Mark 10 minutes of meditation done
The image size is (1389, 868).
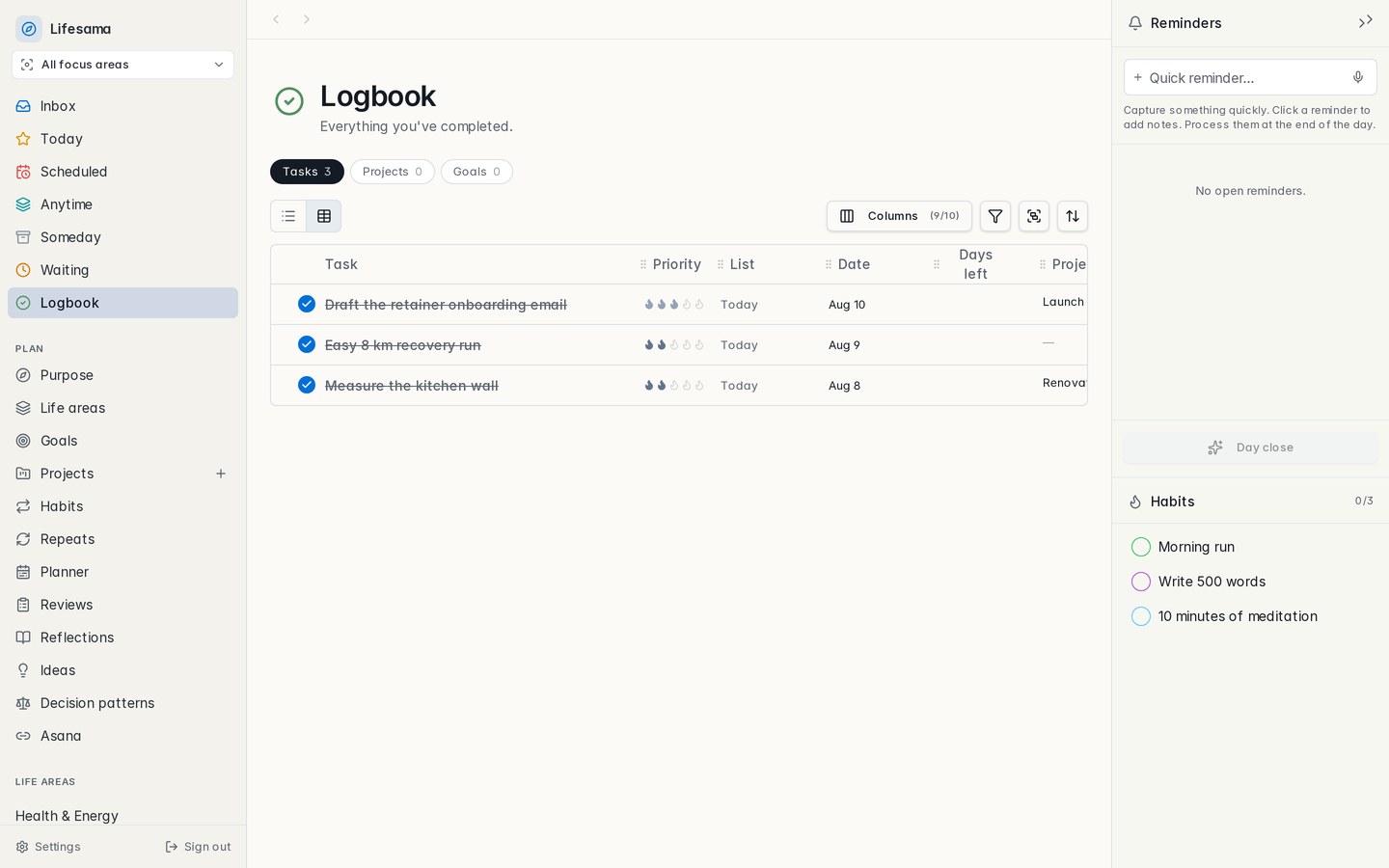(x=1140, y=616)
